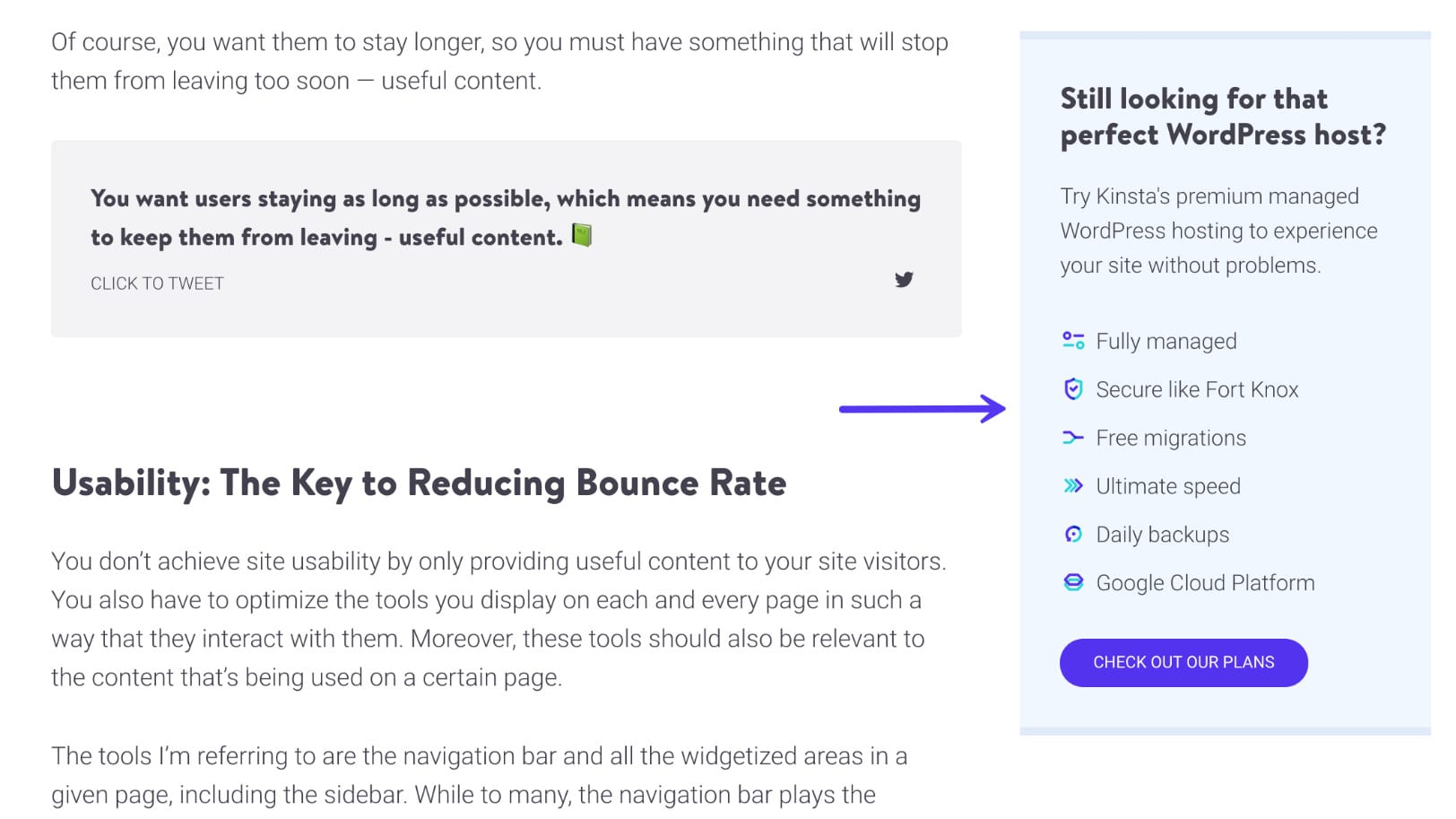Click the Google Cloud Platform list entry

click(1204, 582)
